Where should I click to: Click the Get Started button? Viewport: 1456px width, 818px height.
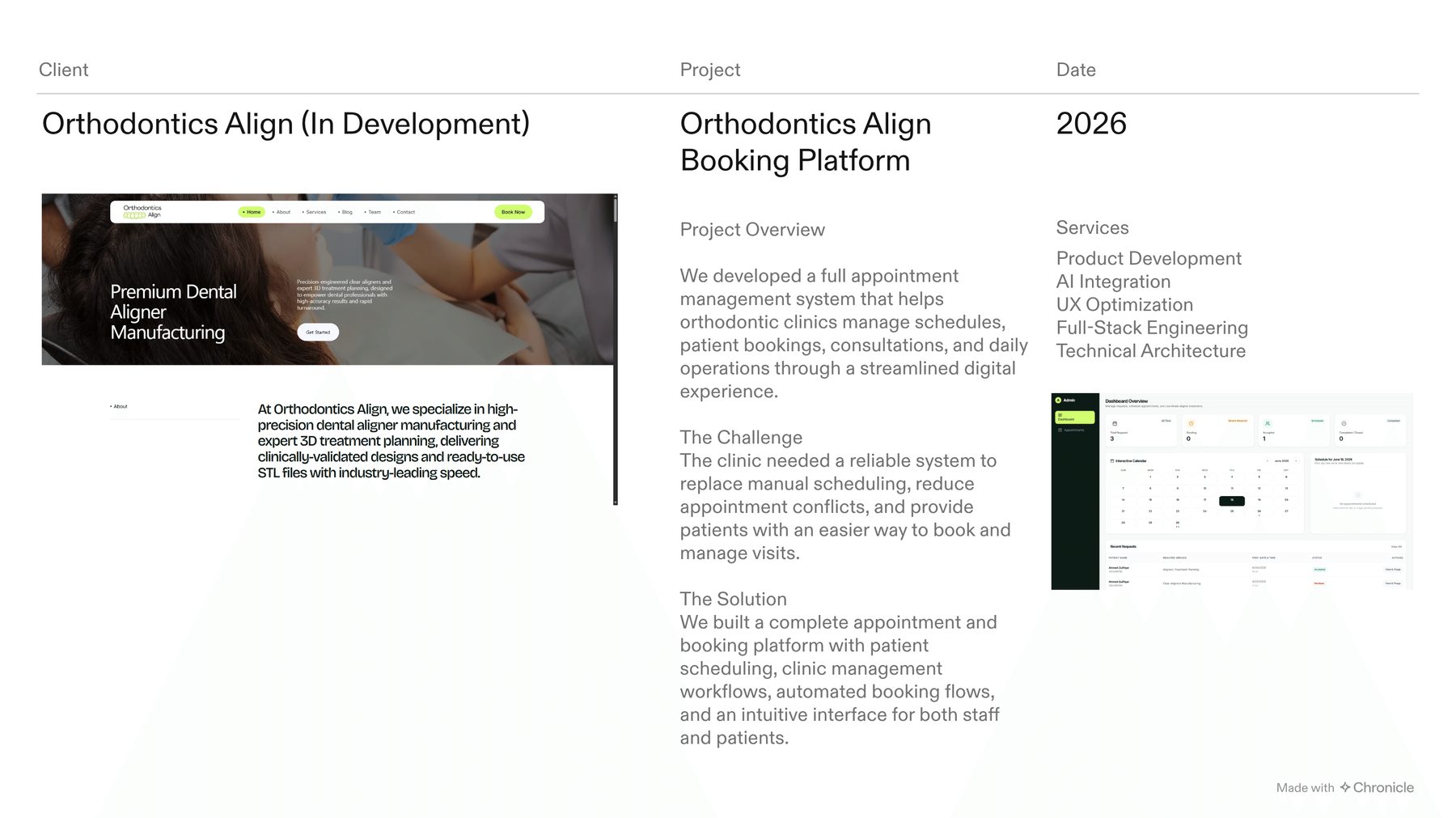(318, 332)
